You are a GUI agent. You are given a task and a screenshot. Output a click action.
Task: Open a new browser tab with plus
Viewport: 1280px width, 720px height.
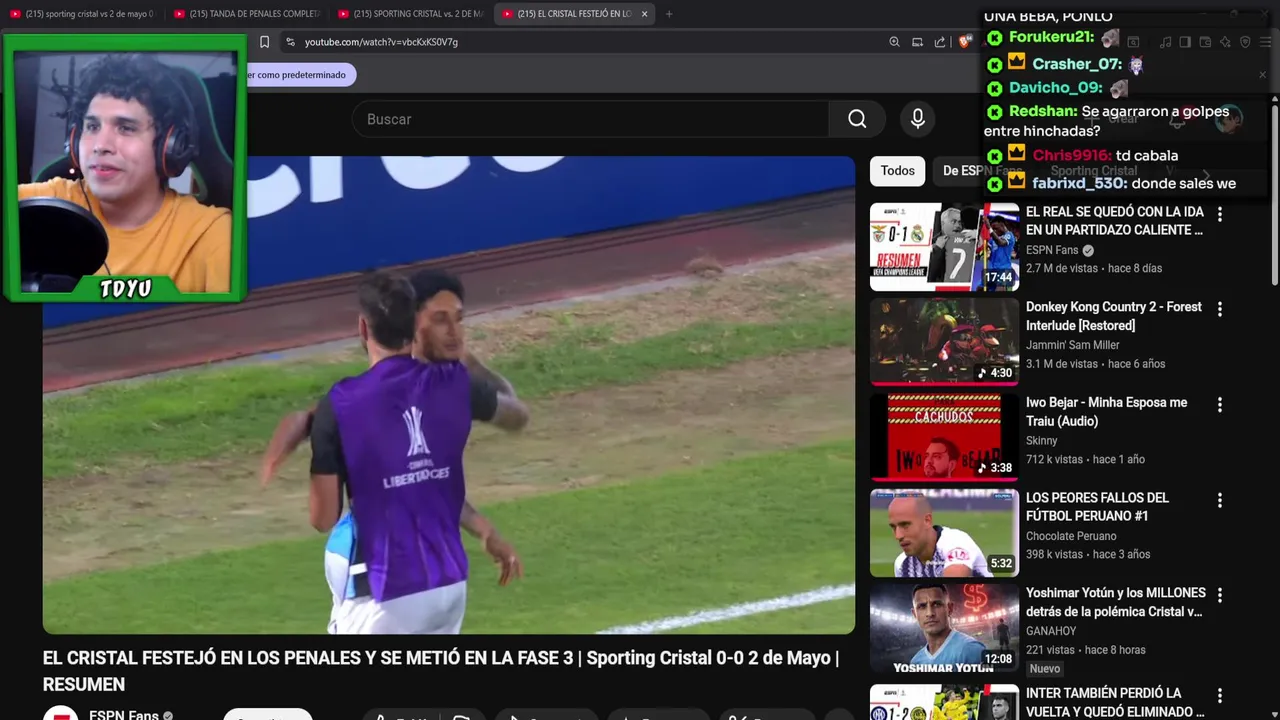click(669, 14)
